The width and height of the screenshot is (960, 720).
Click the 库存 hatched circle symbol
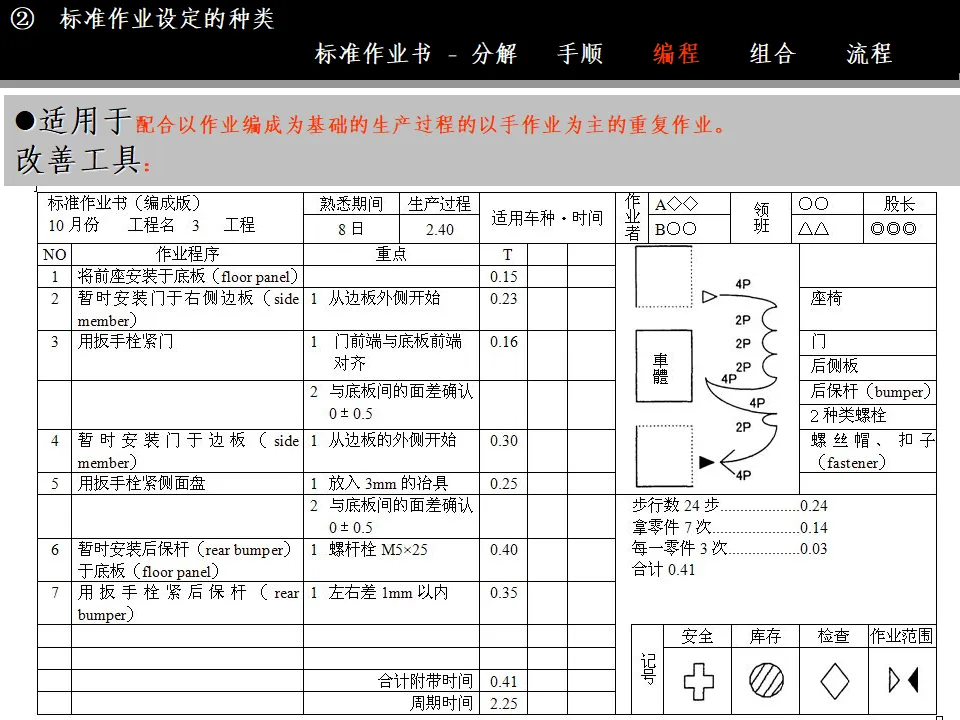766,680
